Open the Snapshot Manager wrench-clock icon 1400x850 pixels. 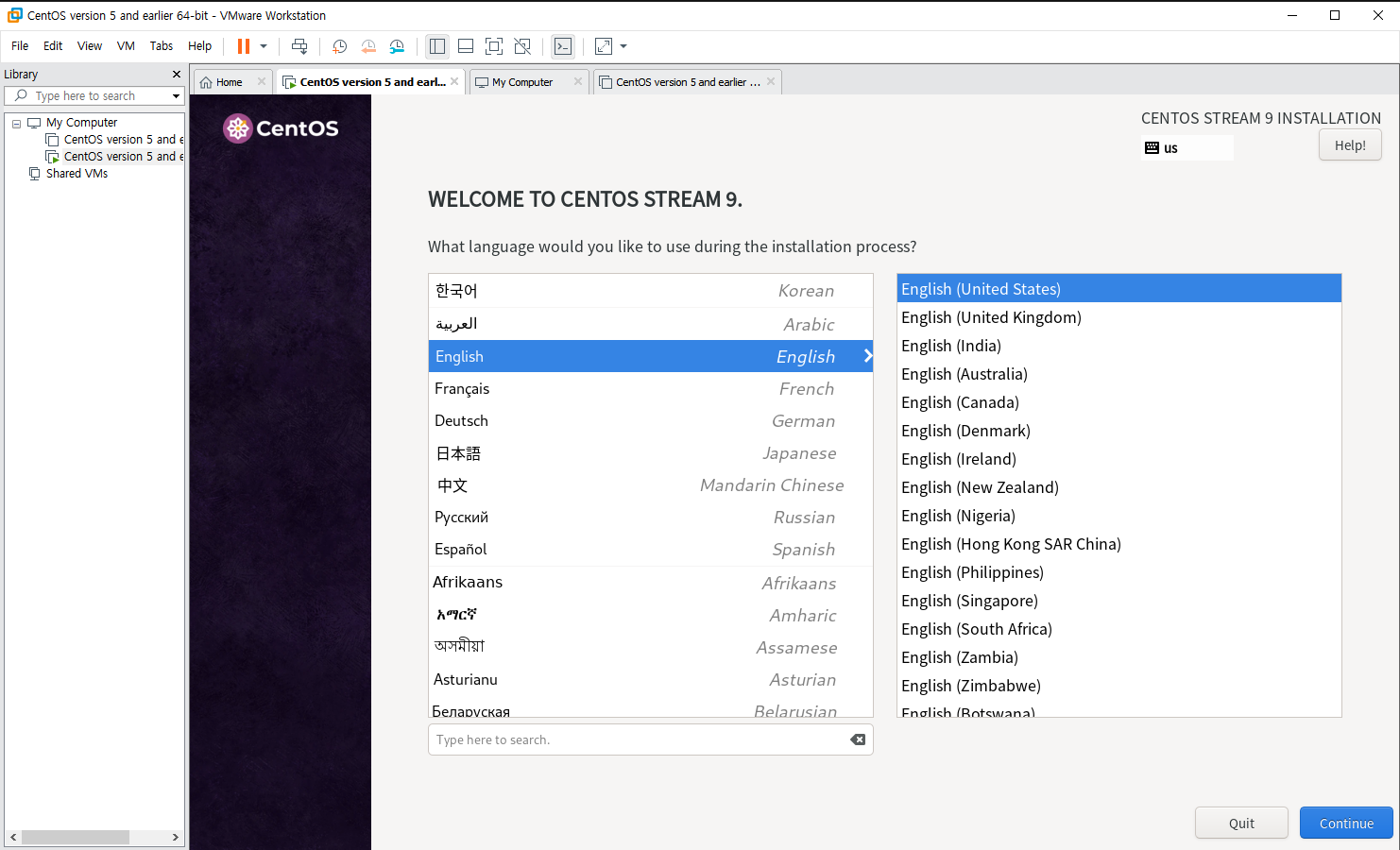click(x=397, y=46)
